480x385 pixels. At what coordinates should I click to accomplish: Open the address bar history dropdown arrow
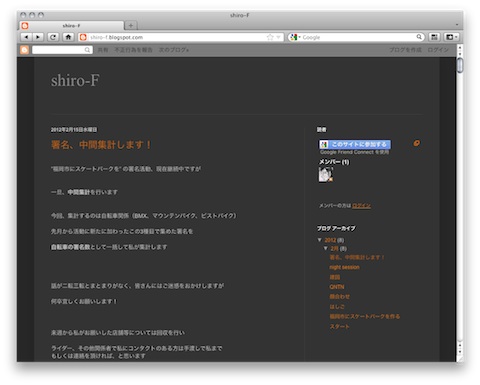(x=278, y=37)
